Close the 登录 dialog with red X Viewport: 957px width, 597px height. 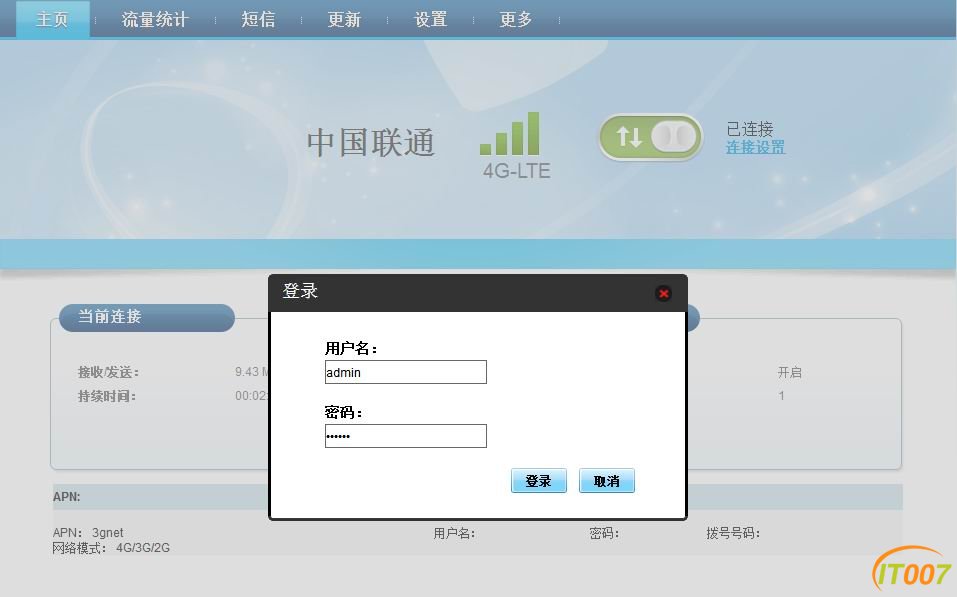coord(663,294)
